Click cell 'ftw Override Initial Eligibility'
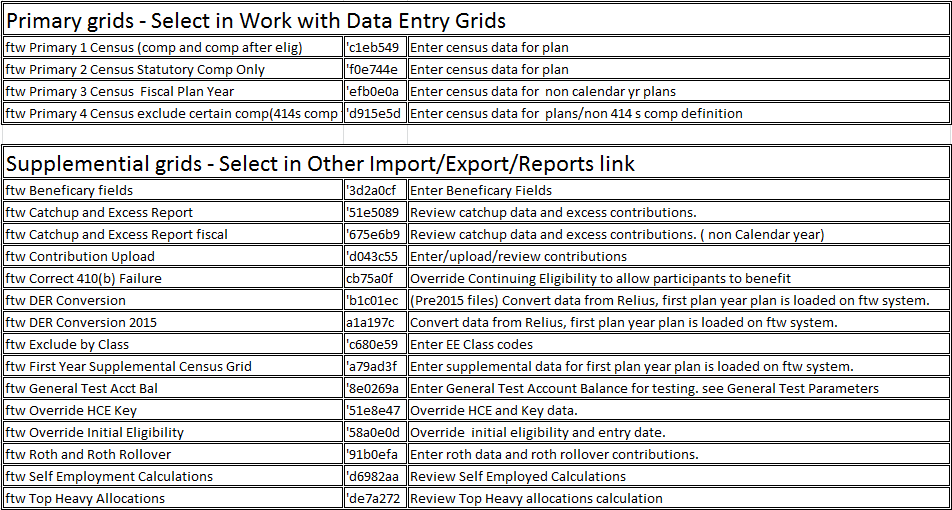The height and width of the screenshot is (510, 952). [x=172, y=432]
